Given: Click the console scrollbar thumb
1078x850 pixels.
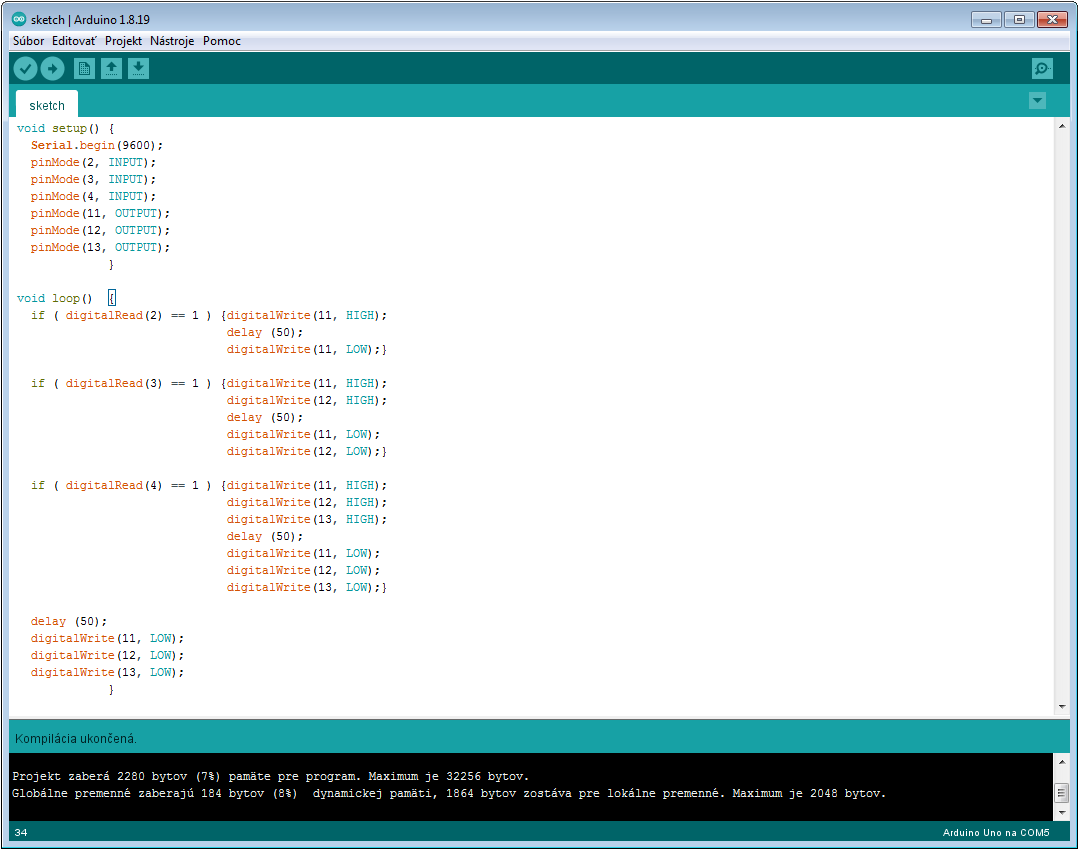Looking at the screenshot, I should pos(1062,792).
